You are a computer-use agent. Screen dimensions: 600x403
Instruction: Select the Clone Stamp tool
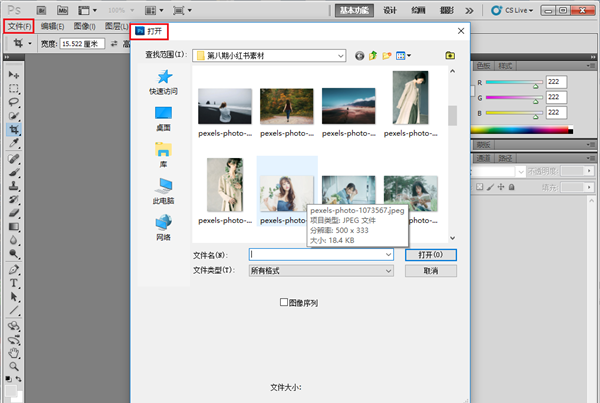tap(14, 186)
